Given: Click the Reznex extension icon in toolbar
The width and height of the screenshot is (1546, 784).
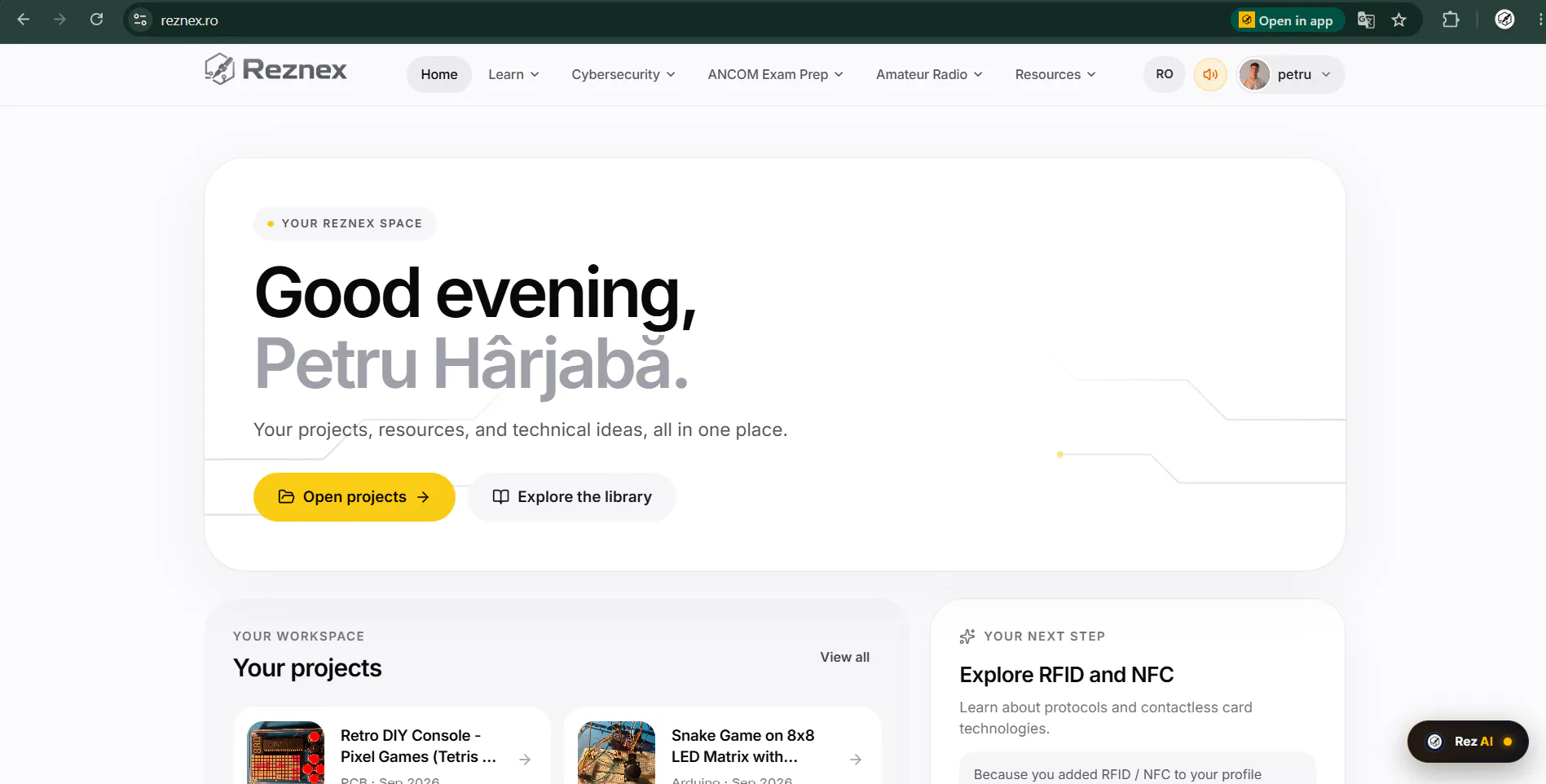Looking at the screenshot, I should [x=1504, y=20].
